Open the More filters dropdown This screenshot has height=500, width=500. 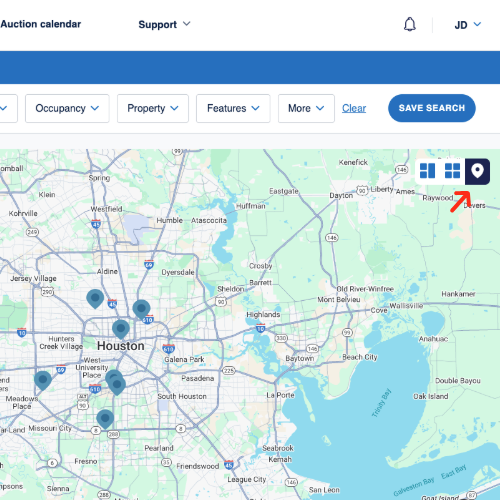pos(306,108)
